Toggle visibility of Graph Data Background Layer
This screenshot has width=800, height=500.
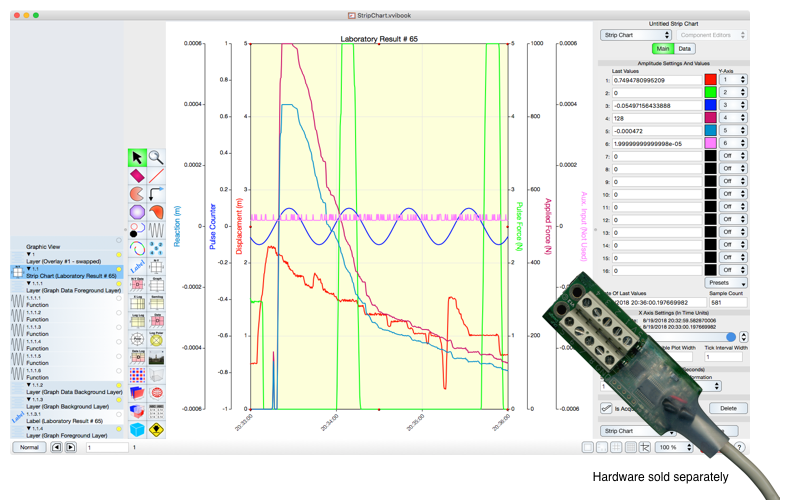(118, 386)
